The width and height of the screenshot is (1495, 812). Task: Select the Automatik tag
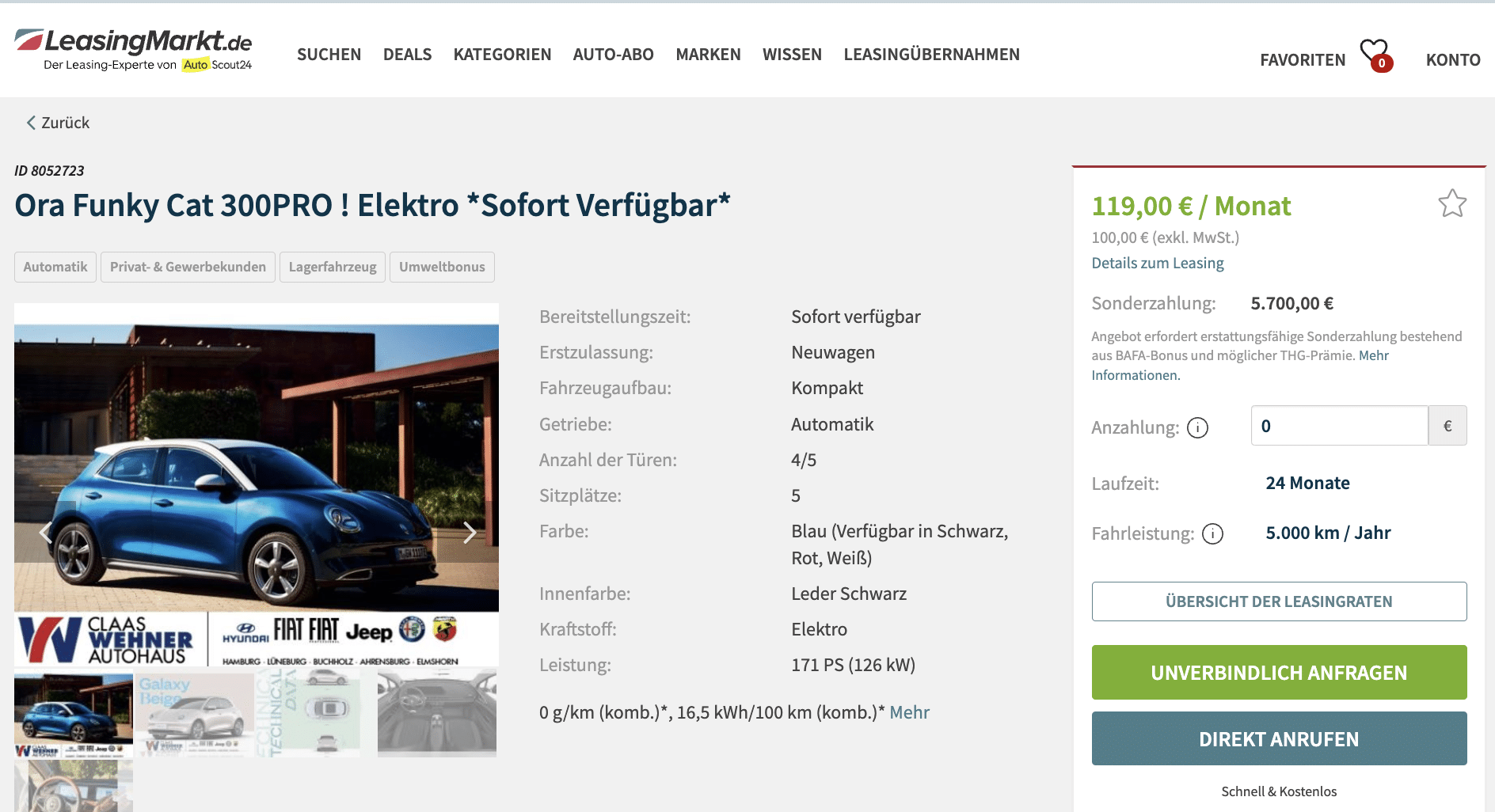pos(55,267)
